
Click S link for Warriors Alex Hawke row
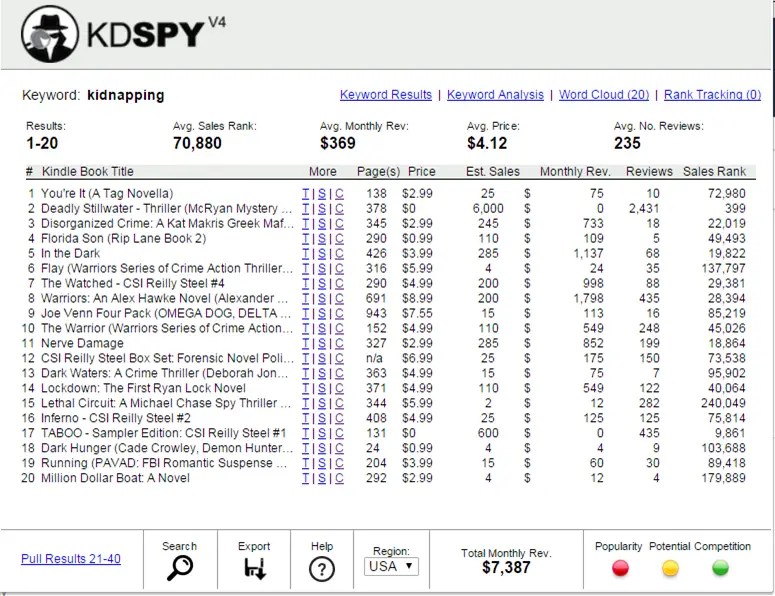coord(322,298)
